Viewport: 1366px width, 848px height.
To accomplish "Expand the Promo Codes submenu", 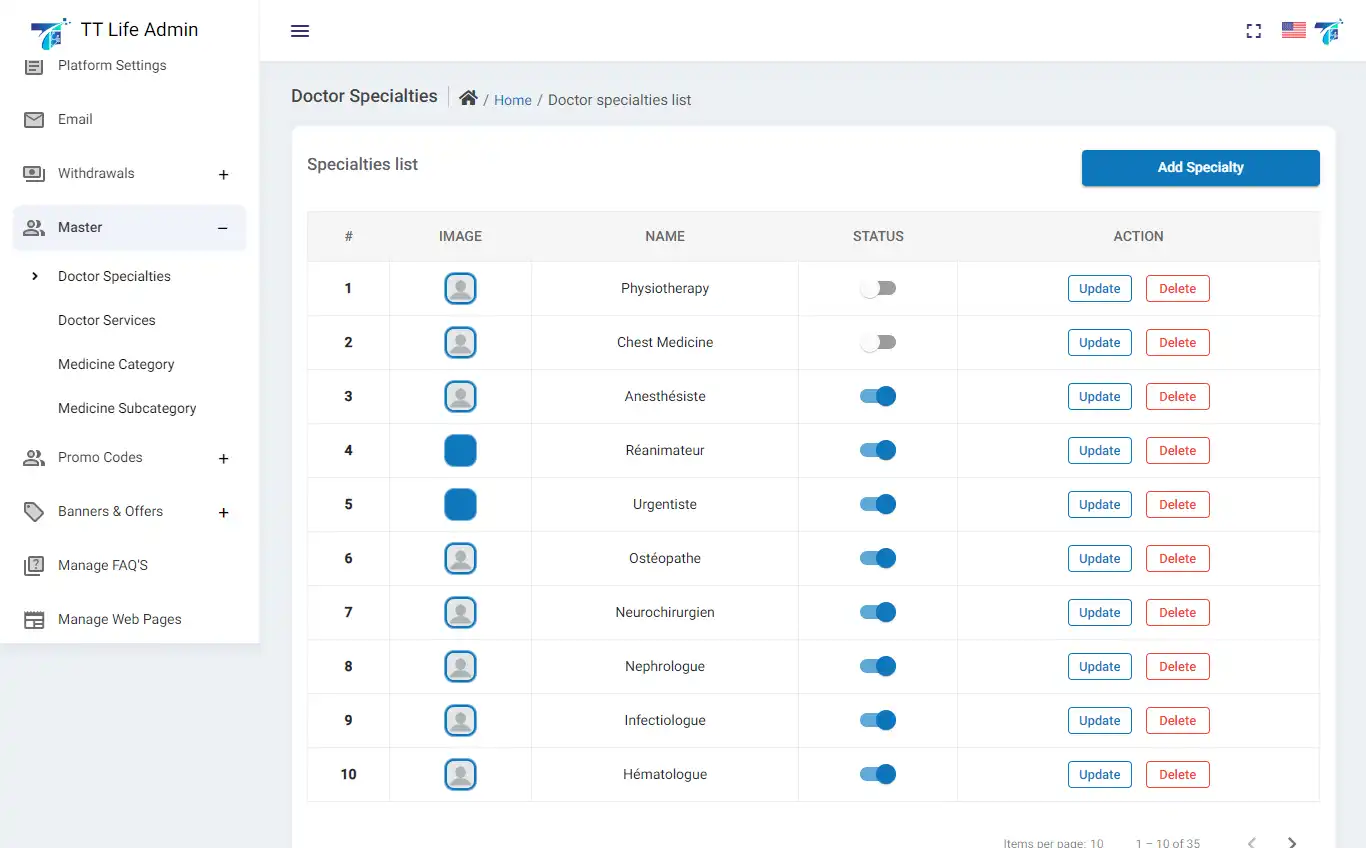I will [x=223, y=459].
